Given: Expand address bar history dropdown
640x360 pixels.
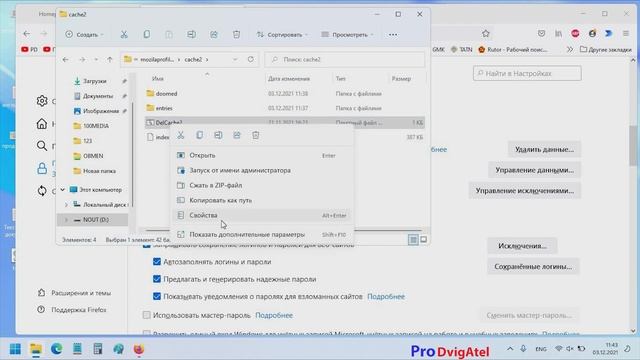Looking at the screenshot, I should coord(235,60).
